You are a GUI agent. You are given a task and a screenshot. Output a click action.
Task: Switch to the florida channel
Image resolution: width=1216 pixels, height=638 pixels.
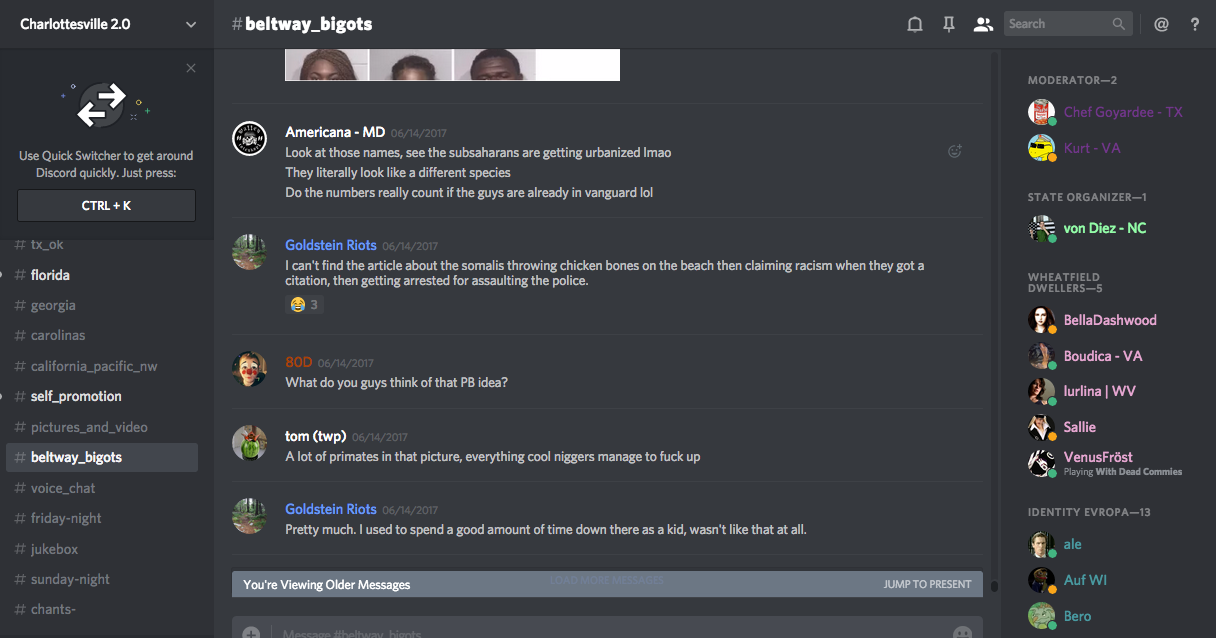(50, 275)
